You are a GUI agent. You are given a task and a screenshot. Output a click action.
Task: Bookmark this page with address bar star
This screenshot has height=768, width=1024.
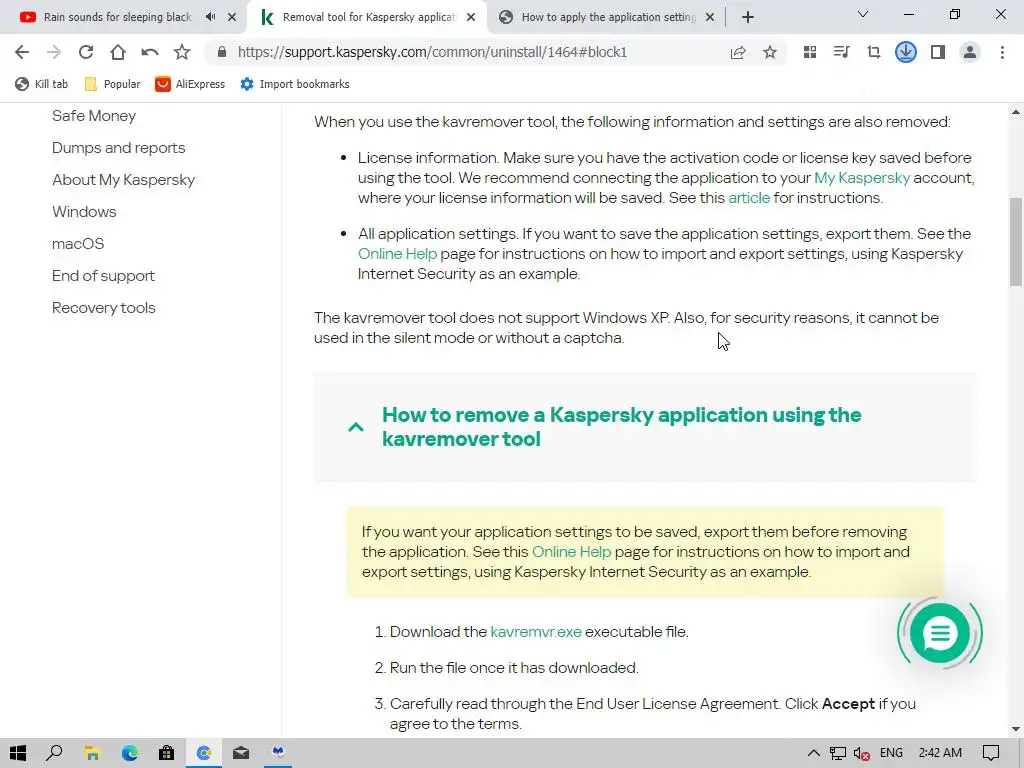click(770, 52)
